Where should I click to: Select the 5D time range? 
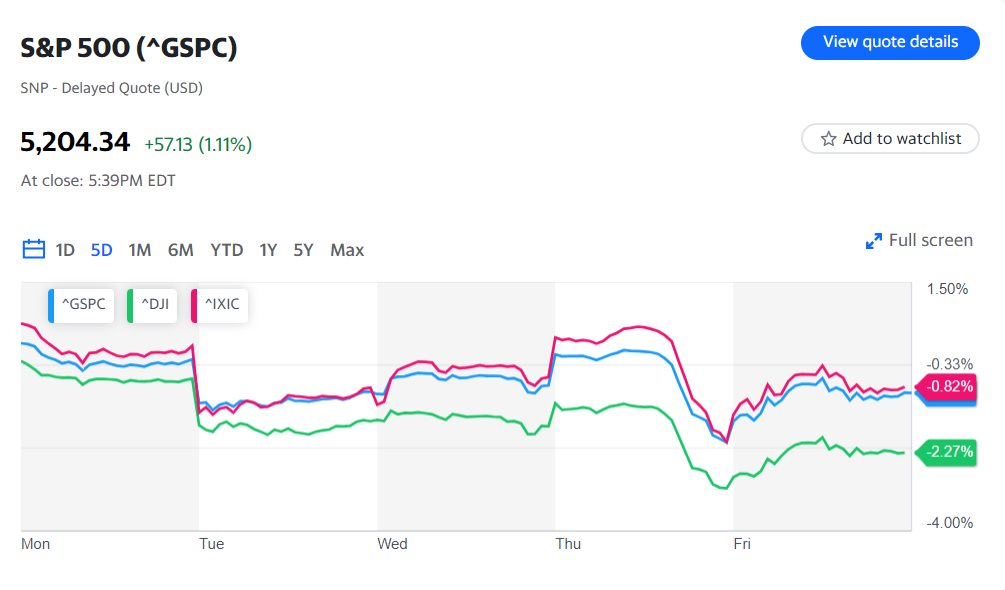(x=101, y=250)
